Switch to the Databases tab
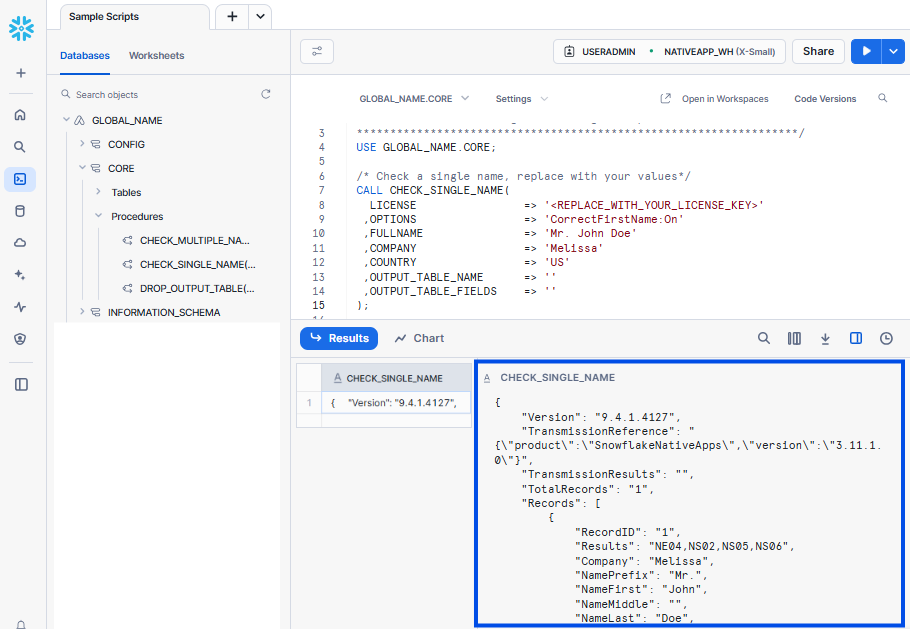The height and width of the screenshot is (630, 910). coord(85,56)
